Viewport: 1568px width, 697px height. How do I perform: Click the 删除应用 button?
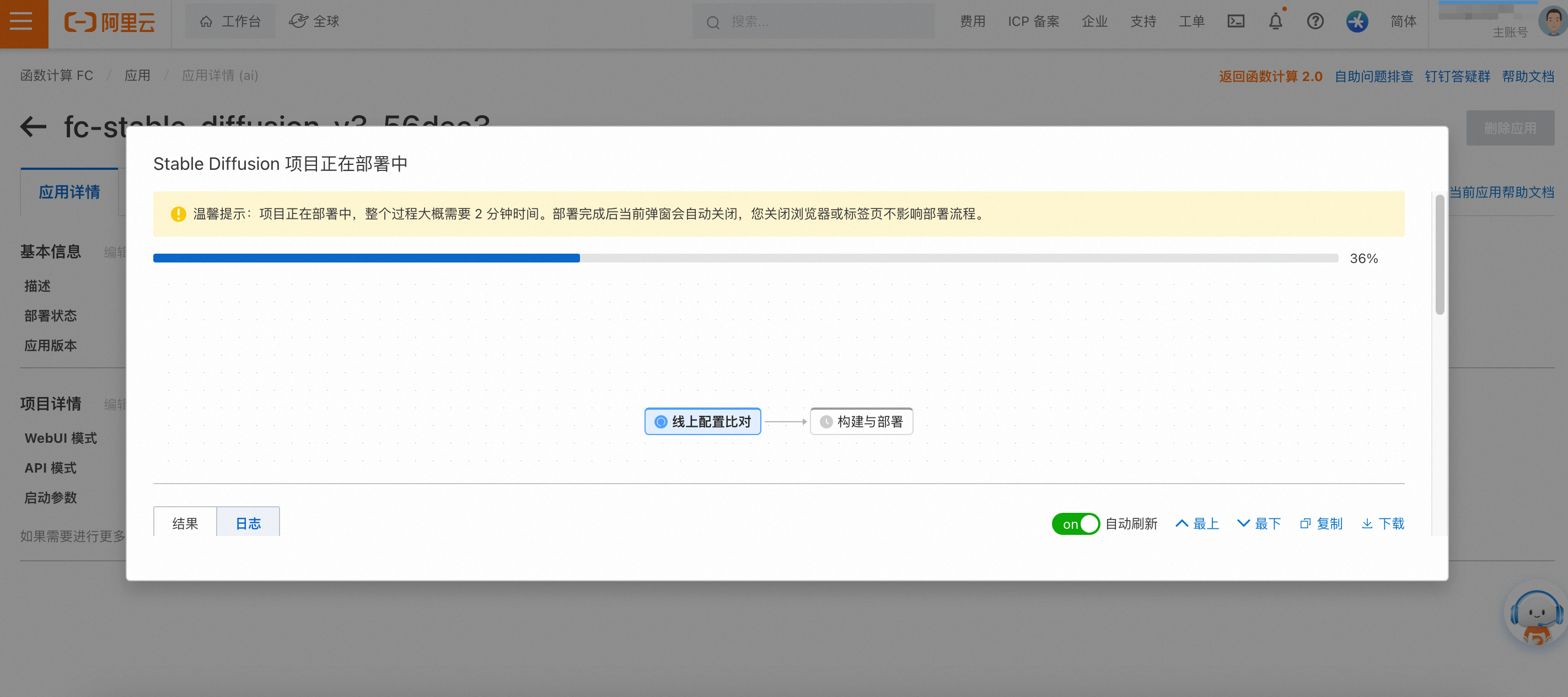pos(1510,128)
